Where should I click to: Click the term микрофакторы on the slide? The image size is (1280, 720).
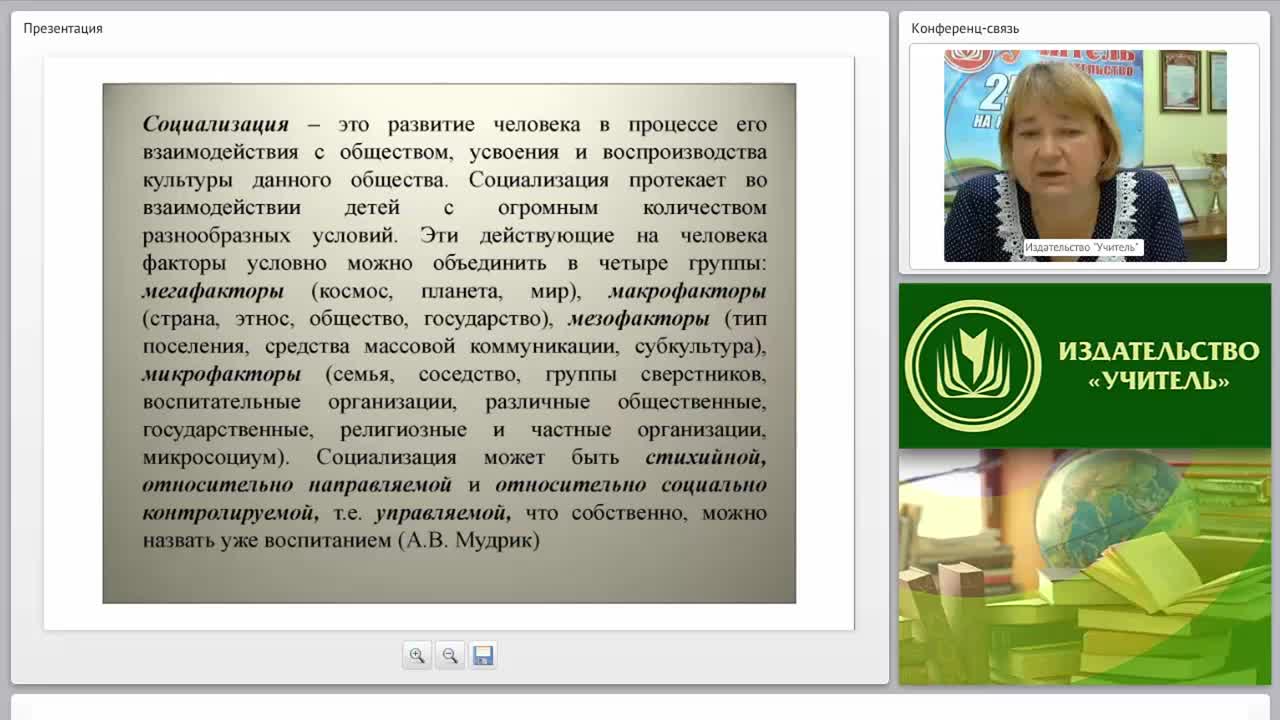[221, 374]
